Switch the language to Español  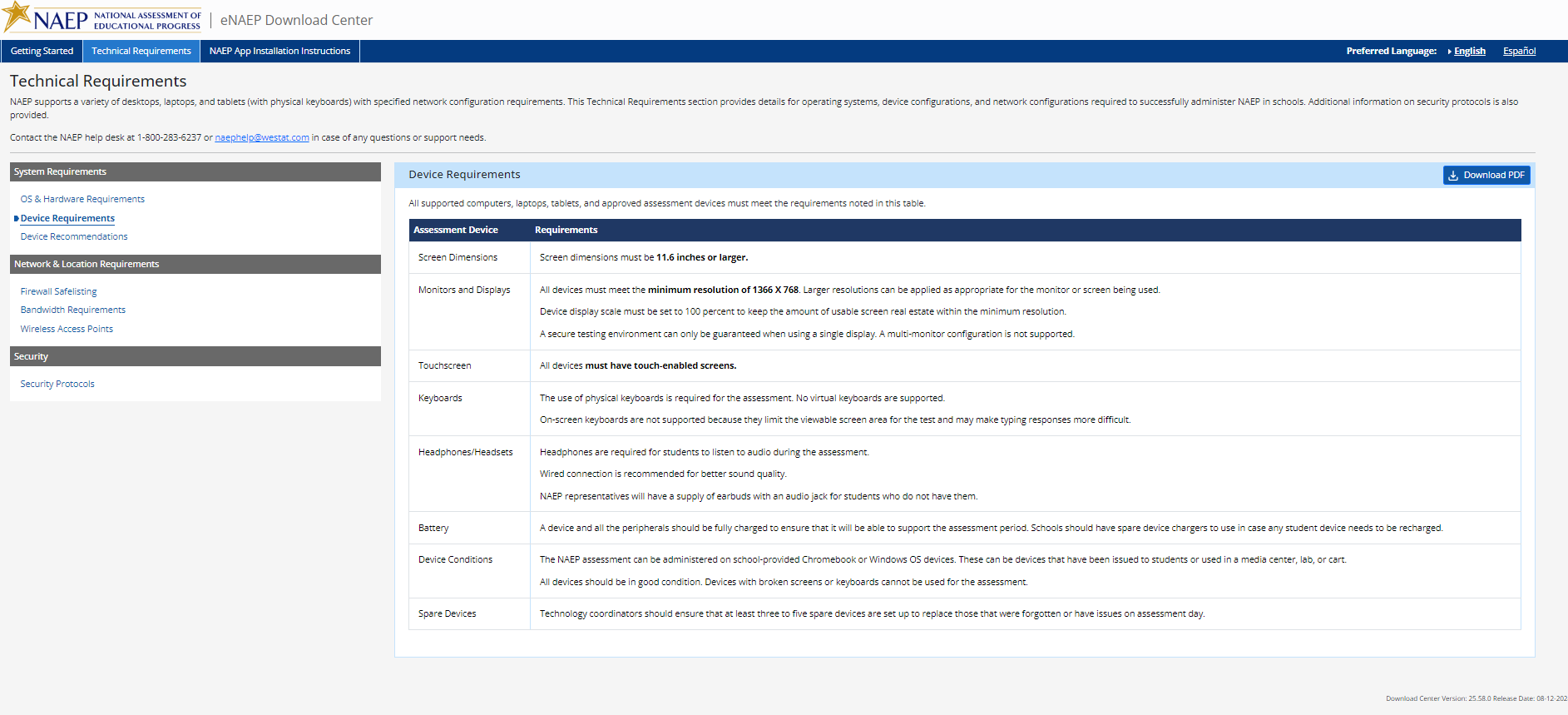(1519, 51)
